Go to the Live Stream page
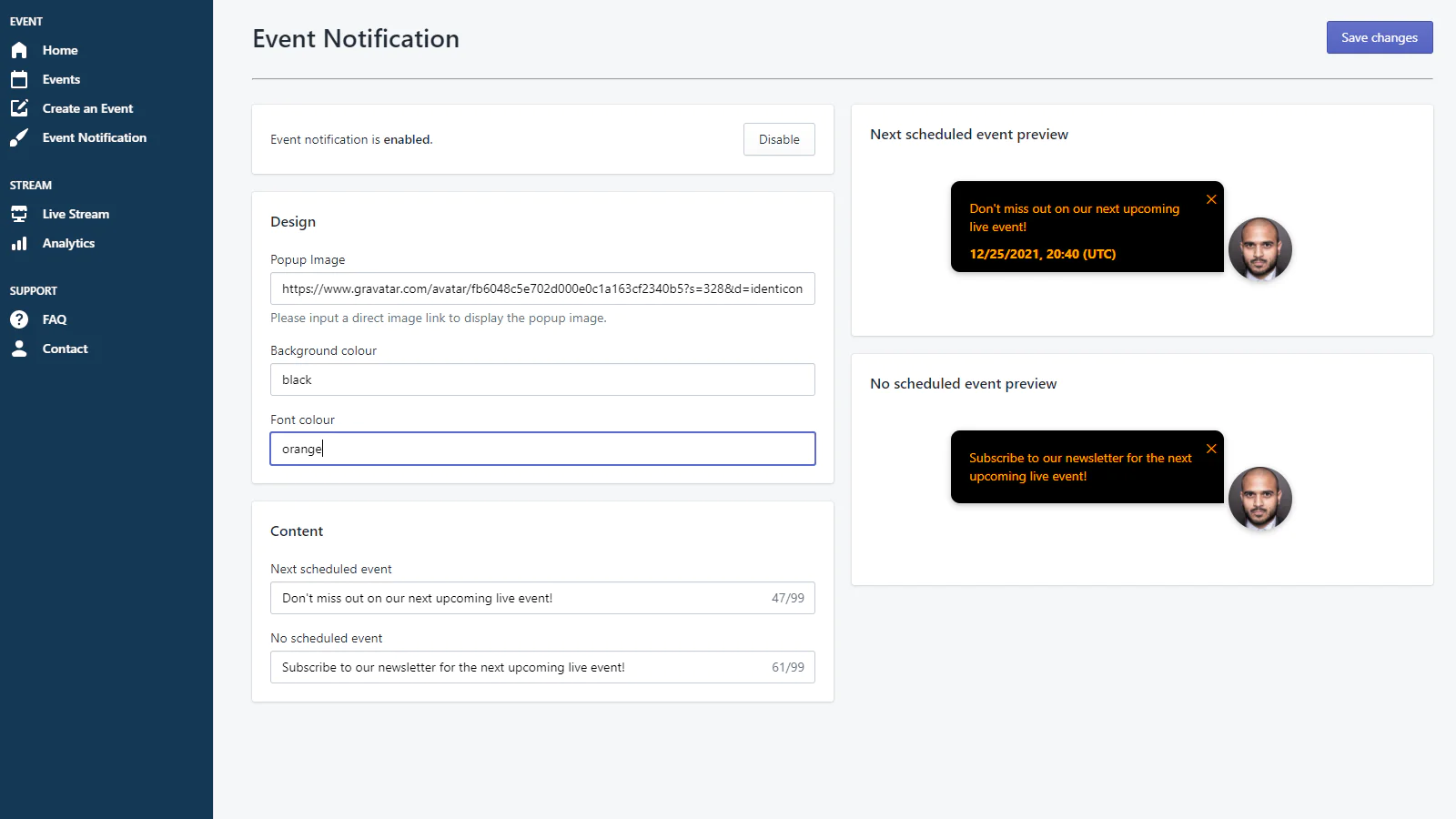This screenshot has width=1456, height=819. tap(76, 214)
